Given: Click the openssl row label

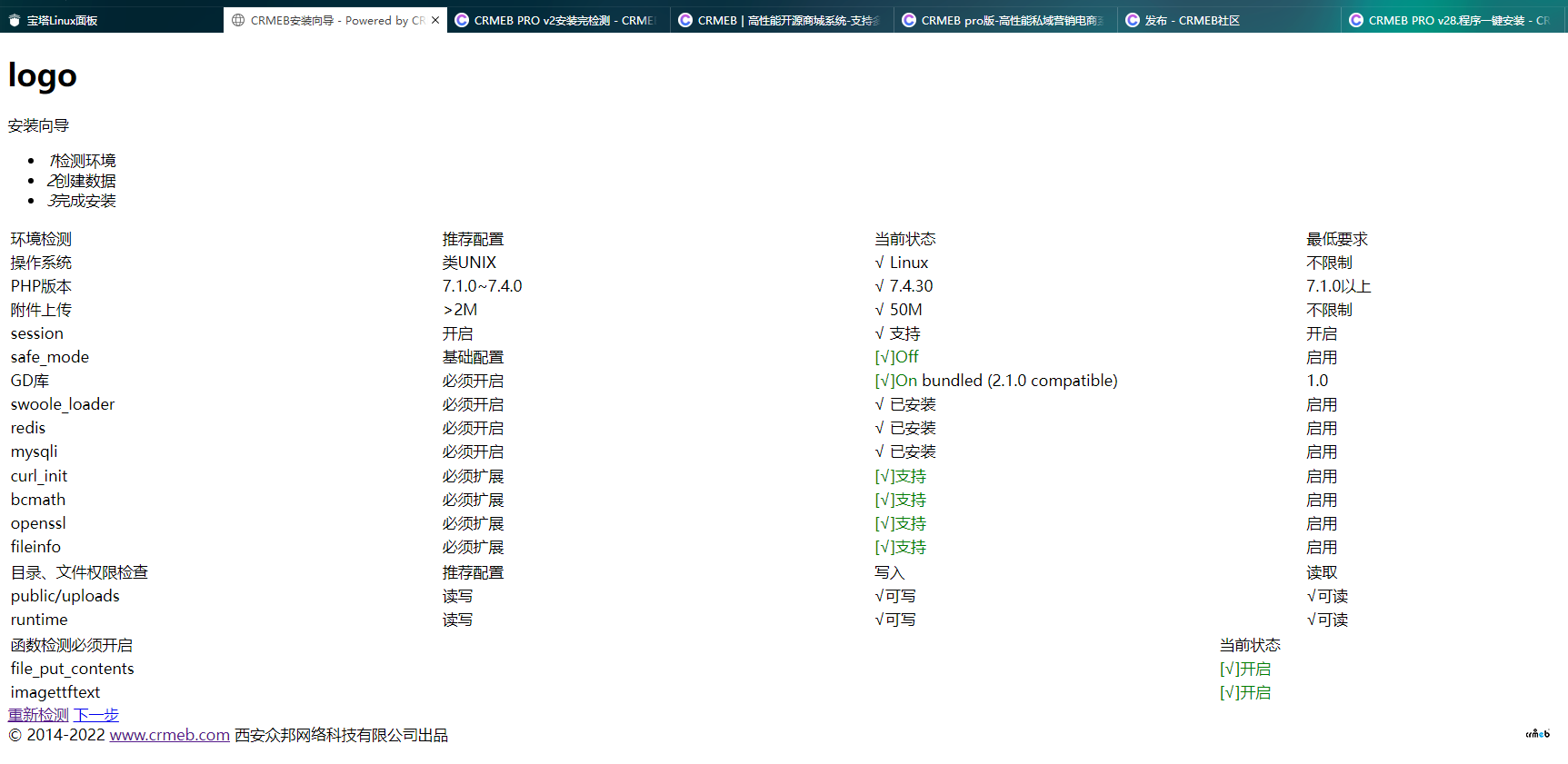Looking at the screenshot, I should (38, 523).
